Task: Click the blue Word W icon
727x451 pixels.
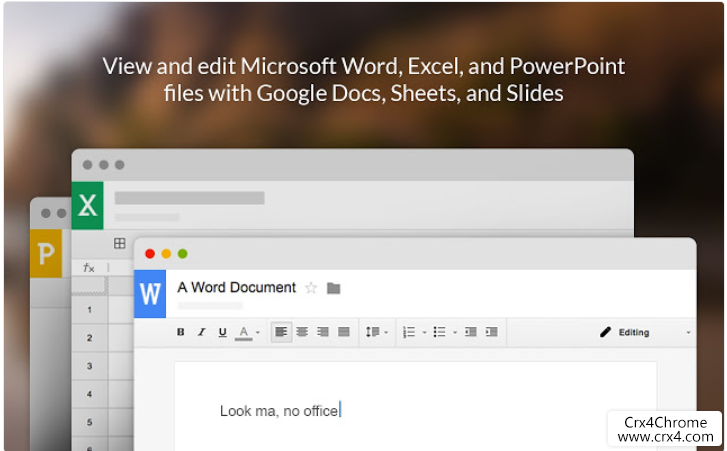Action: coord(150,294)
